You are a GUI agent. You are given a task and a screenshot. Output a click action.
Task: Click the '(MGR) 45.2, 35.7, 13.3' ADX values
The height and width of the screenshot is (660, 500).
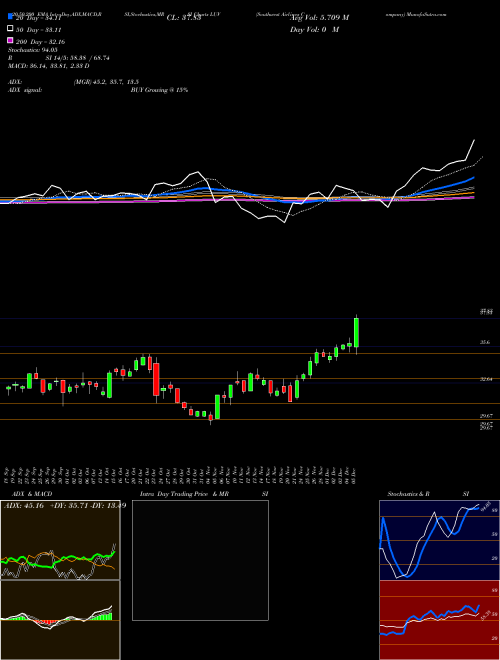click(106, 82)
